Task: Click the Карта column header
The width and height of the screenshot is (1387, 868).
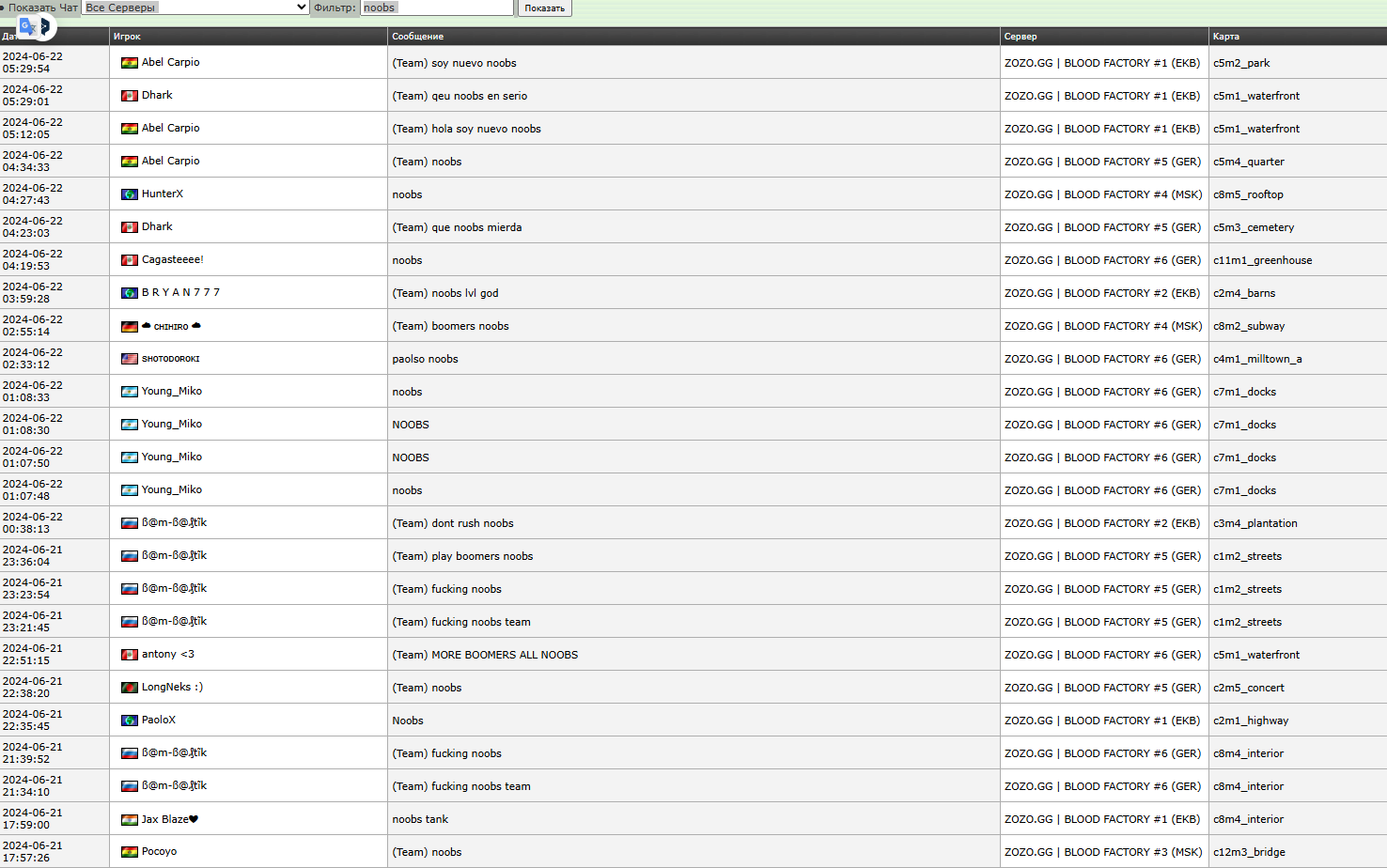Action: pyautogui.click(x=1225, y=37)
